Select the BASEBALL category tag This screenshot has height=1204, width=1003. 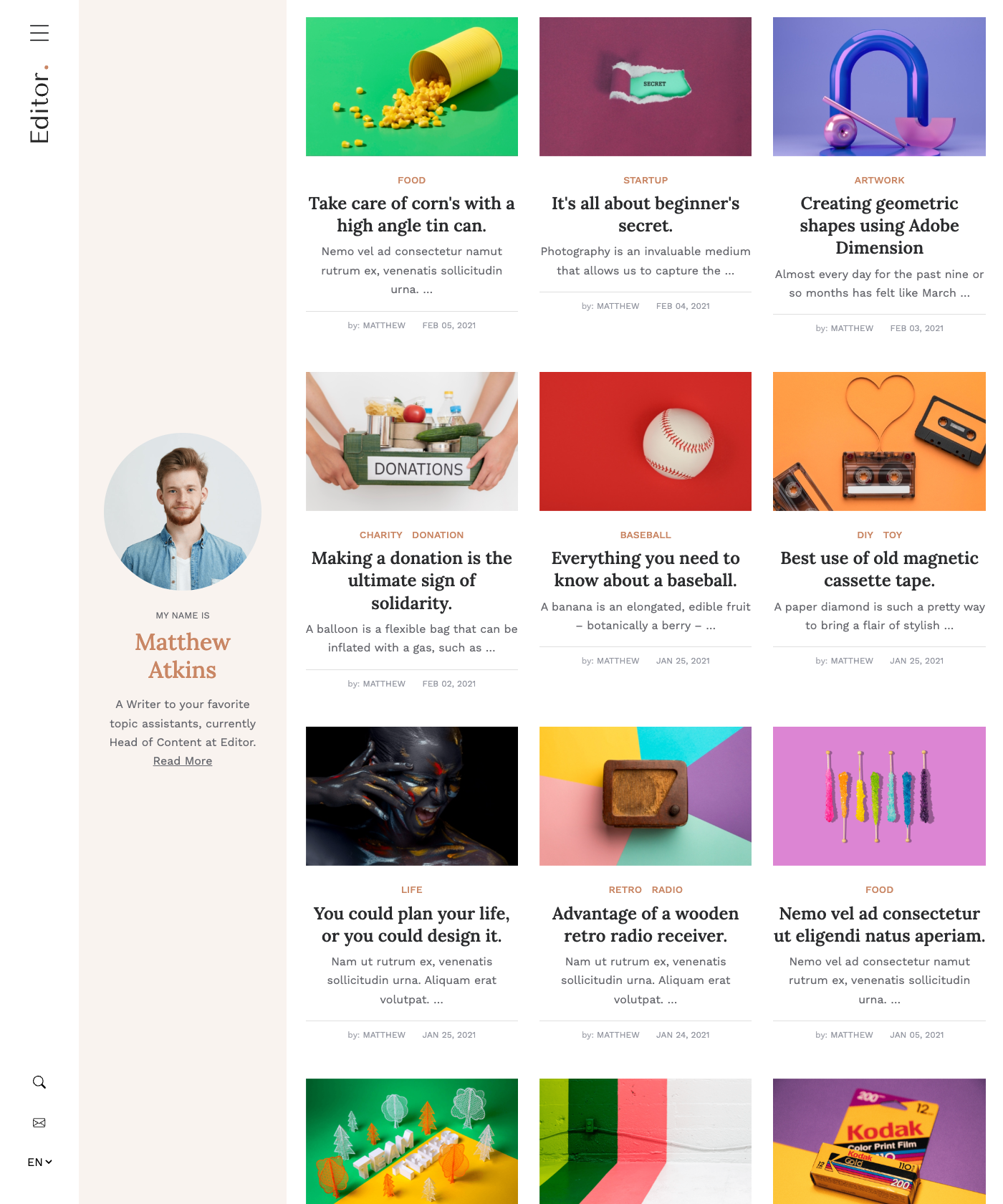pos(646,535)
